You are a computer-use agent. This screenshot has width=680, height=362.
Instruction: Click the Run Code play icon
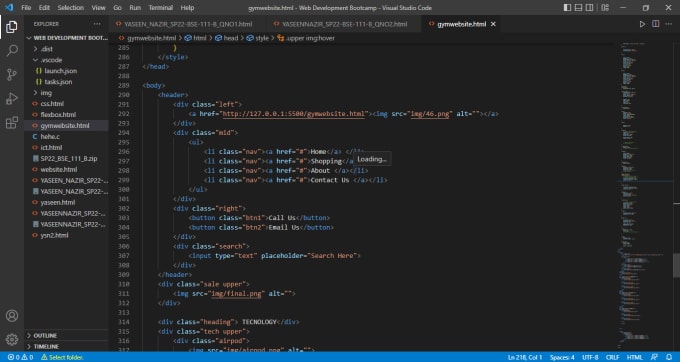tap(642, 24)
